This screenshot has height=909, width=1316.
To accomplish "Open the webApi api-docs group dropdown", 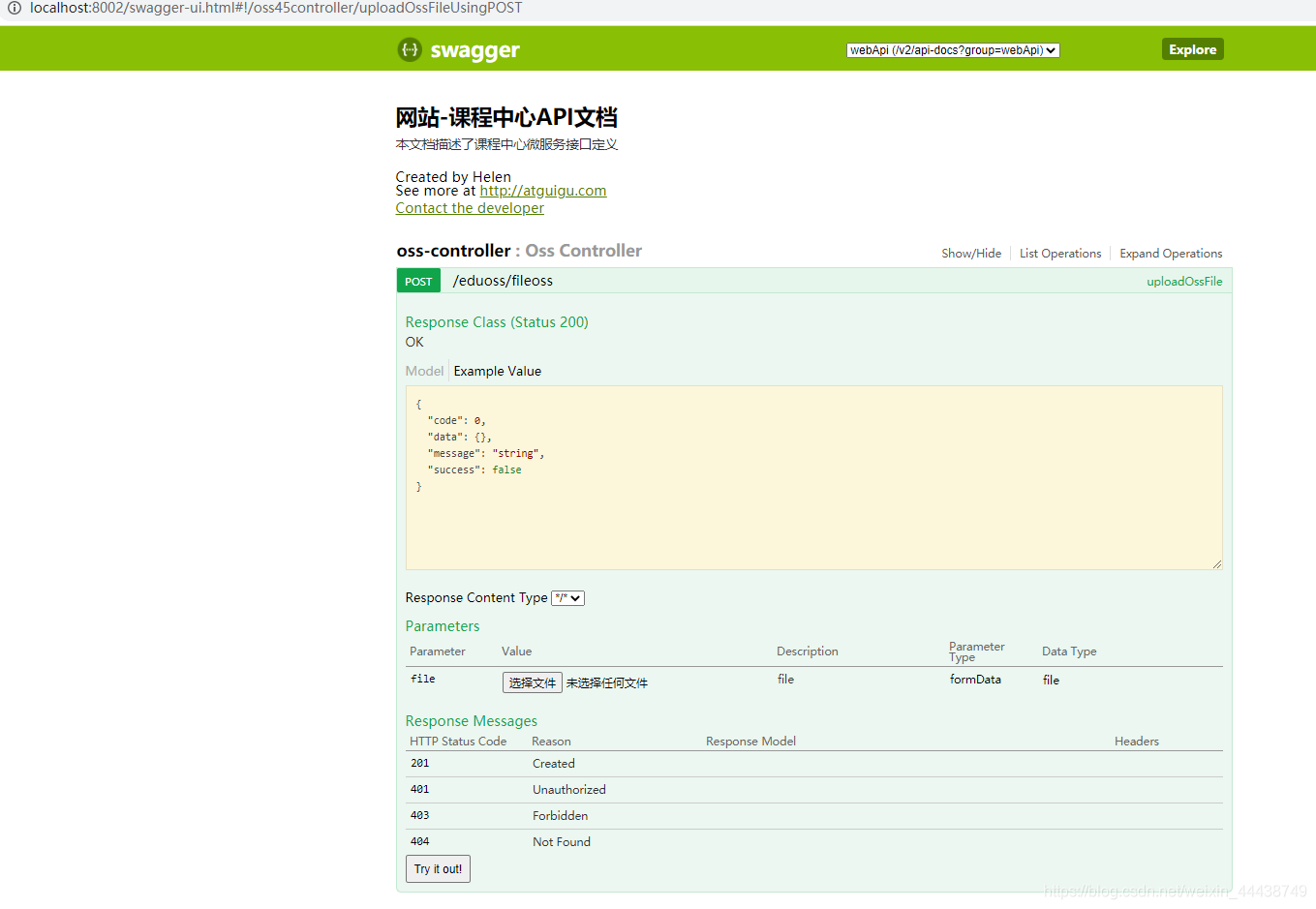I will click(953, 50).
